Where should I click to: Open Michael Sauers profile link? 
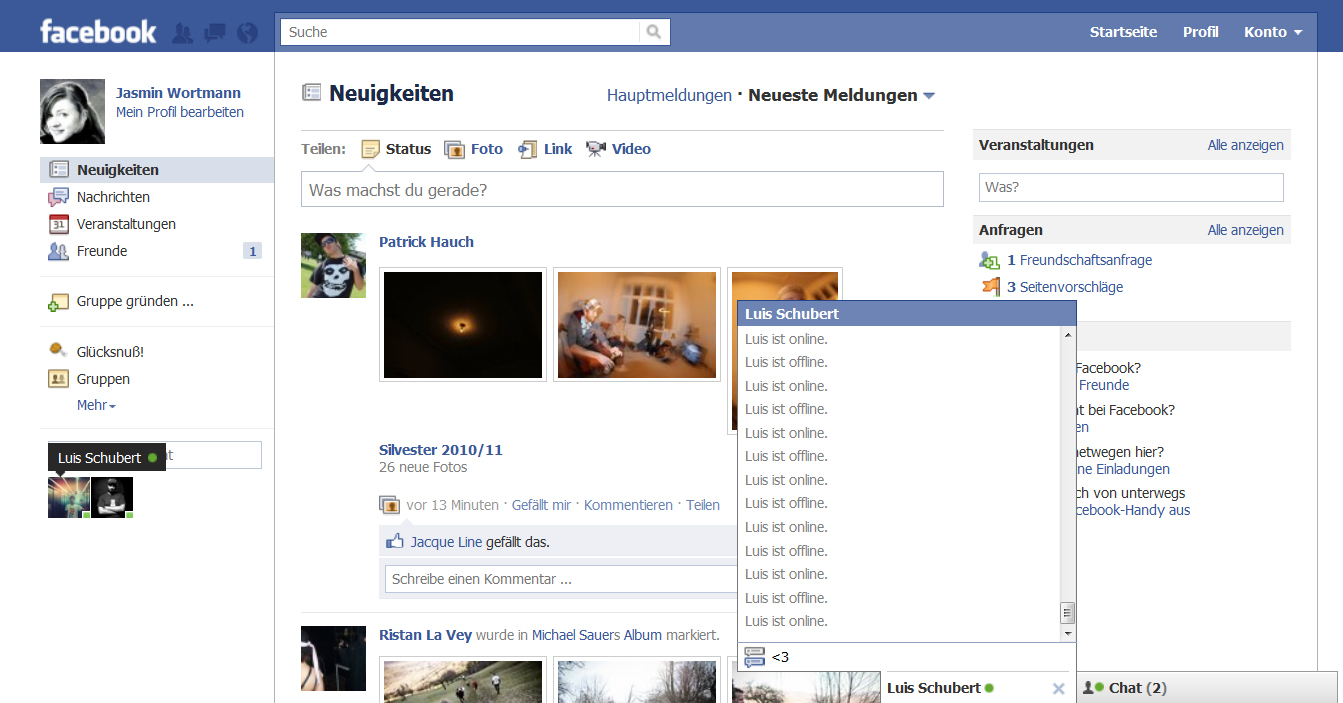pos(576,635)
